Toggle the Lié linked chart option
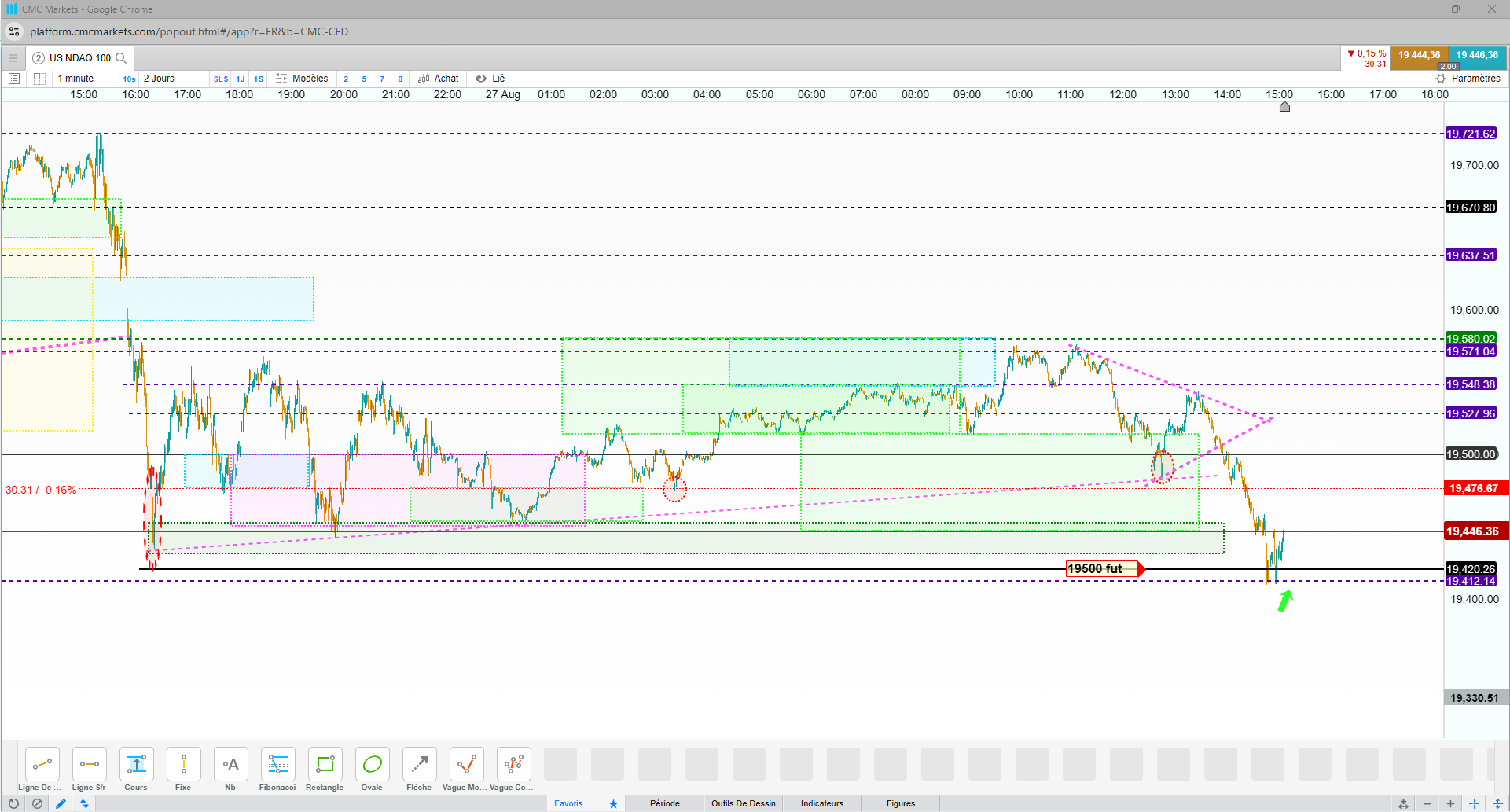Screen dimensions: 1510x812 [490, 79]
